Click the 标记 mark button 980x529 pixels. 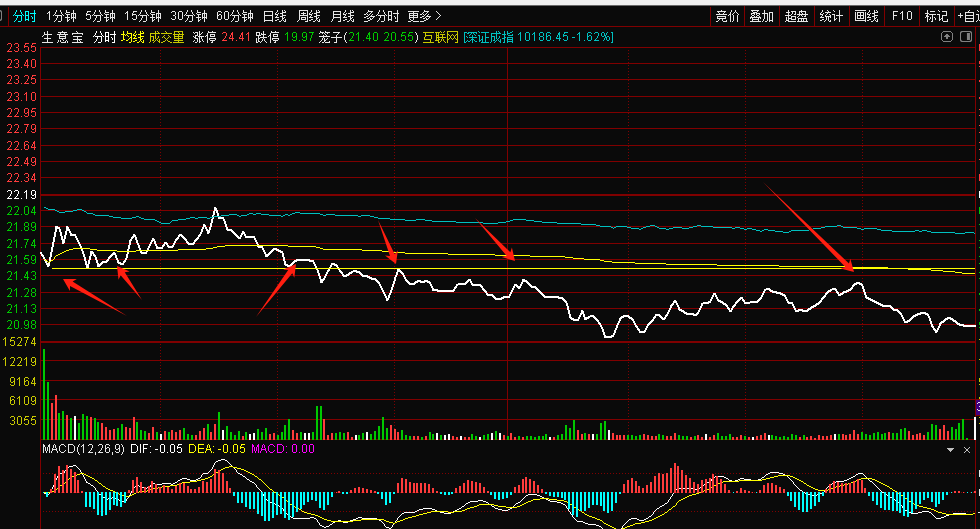click(936, 16)
